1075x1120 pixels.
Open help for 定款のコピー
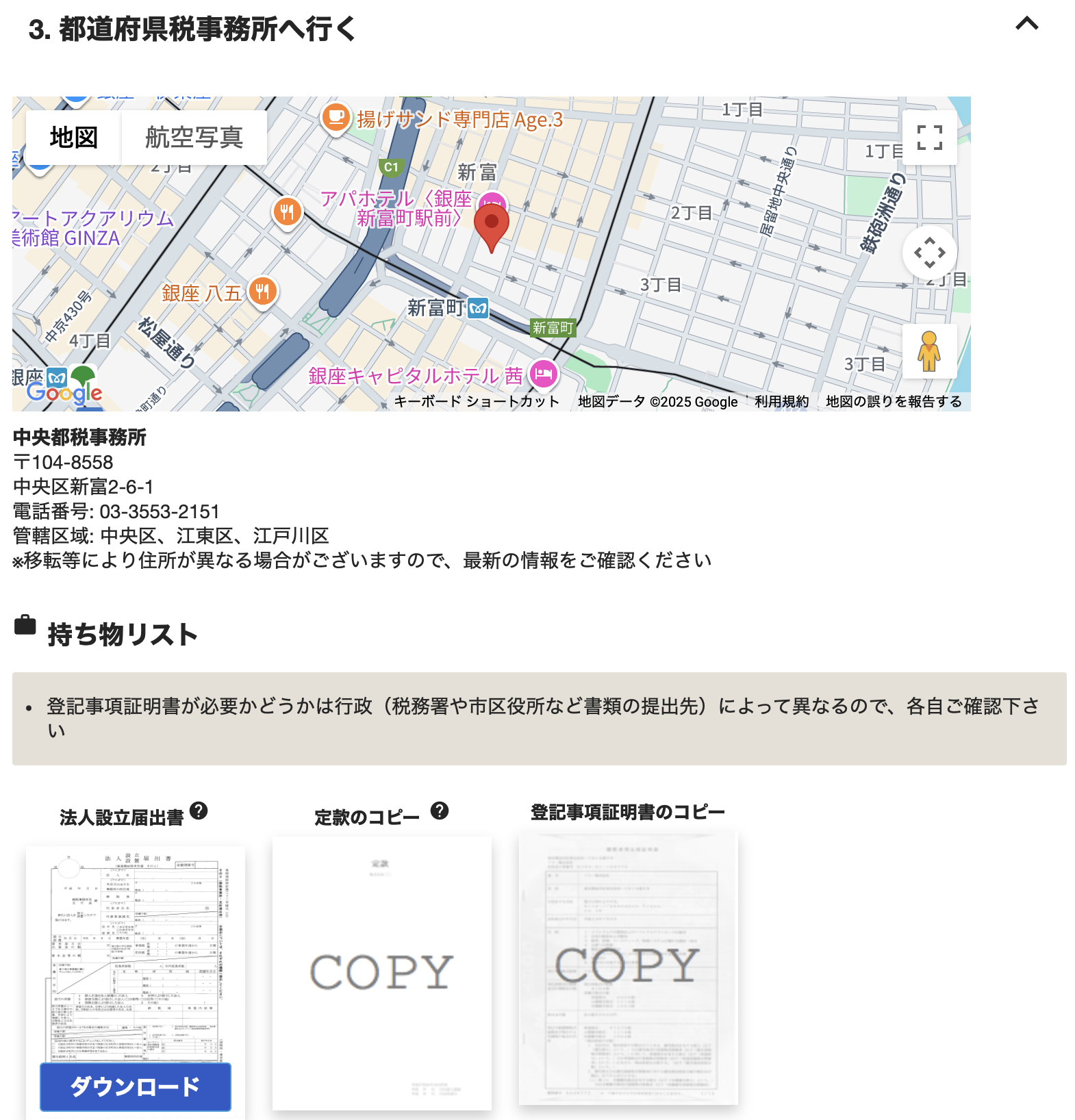440,811
